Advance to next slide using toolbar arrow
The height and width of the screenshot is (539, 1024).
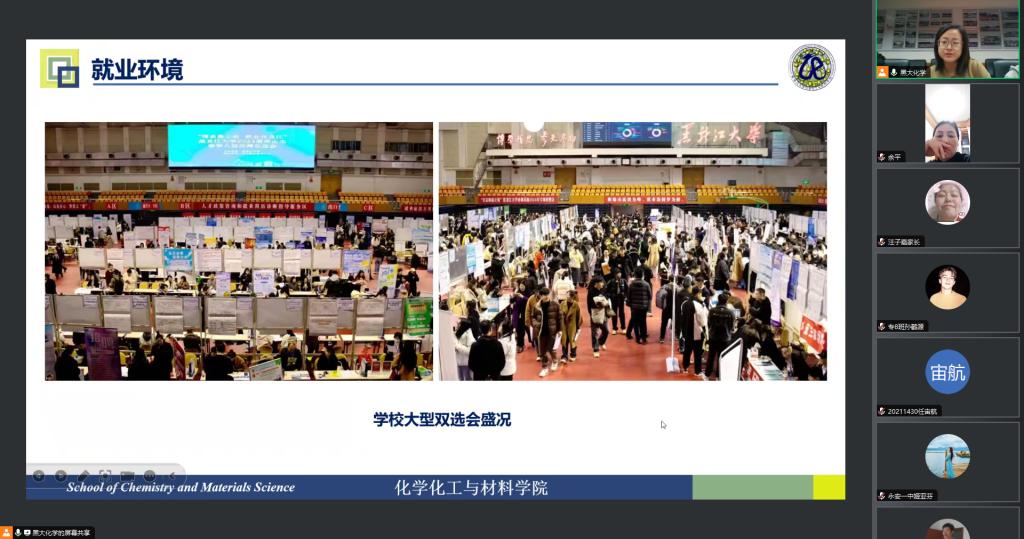click(61, 476)
